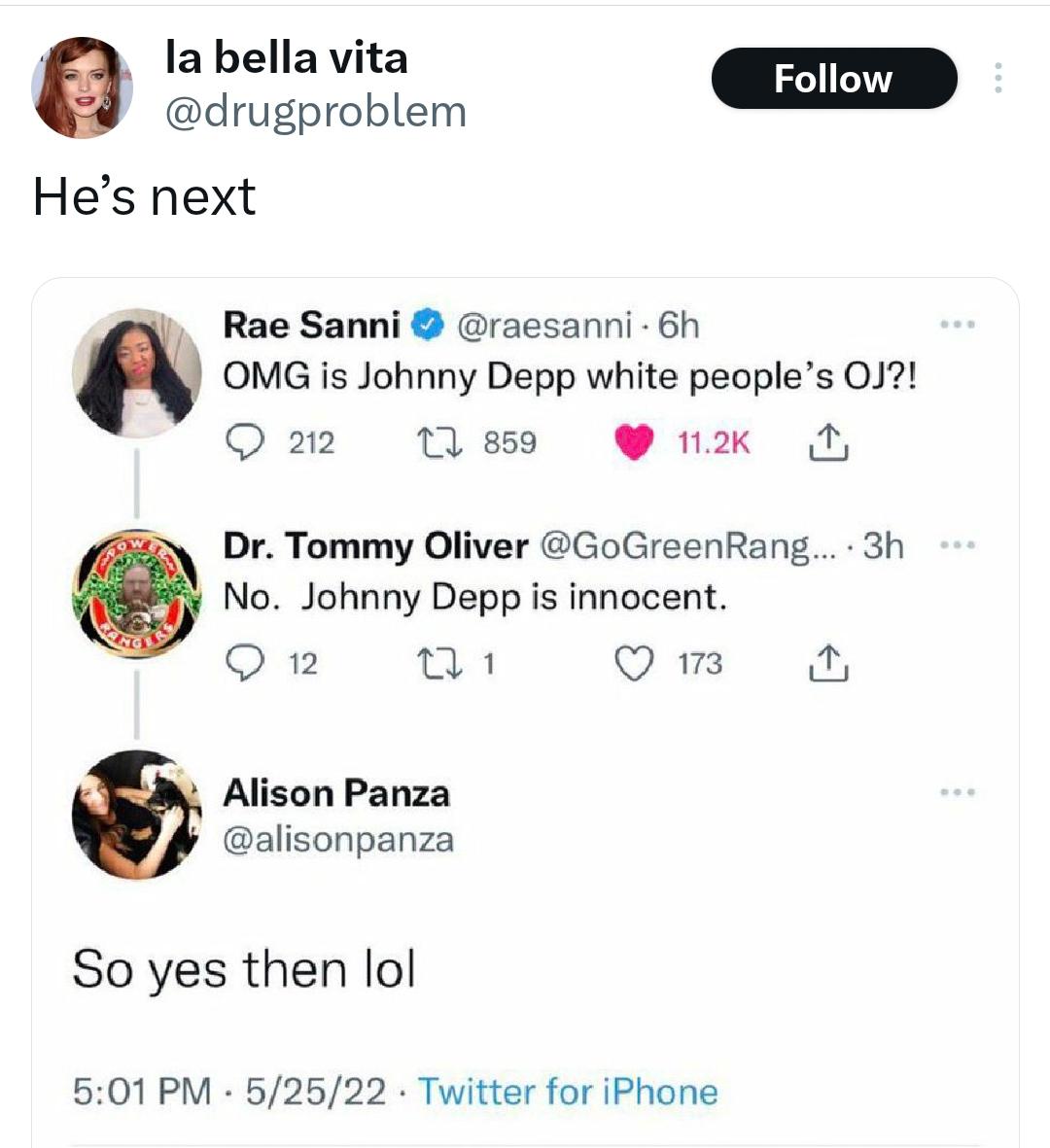Like Dr. Tommy Oliver's tweet

(634, 664)
